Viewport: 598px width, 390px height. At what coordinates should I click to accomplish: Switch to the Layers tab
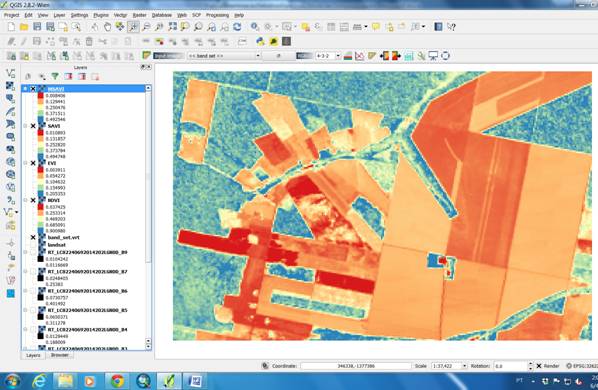33,355
